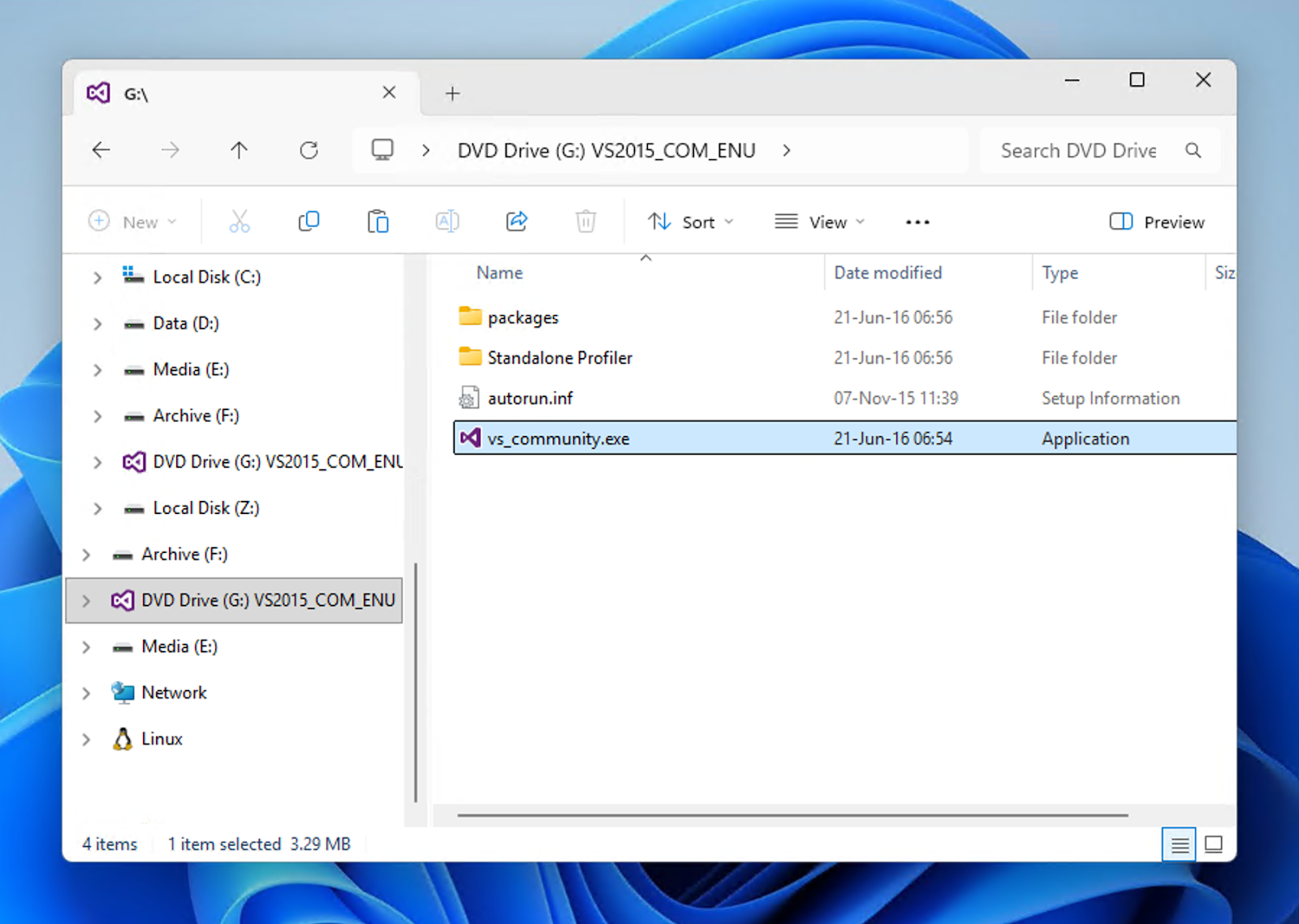
Task: Click chevron before DVD Drive in address bar
Action: pyautogui.click(x=425, y=150)
